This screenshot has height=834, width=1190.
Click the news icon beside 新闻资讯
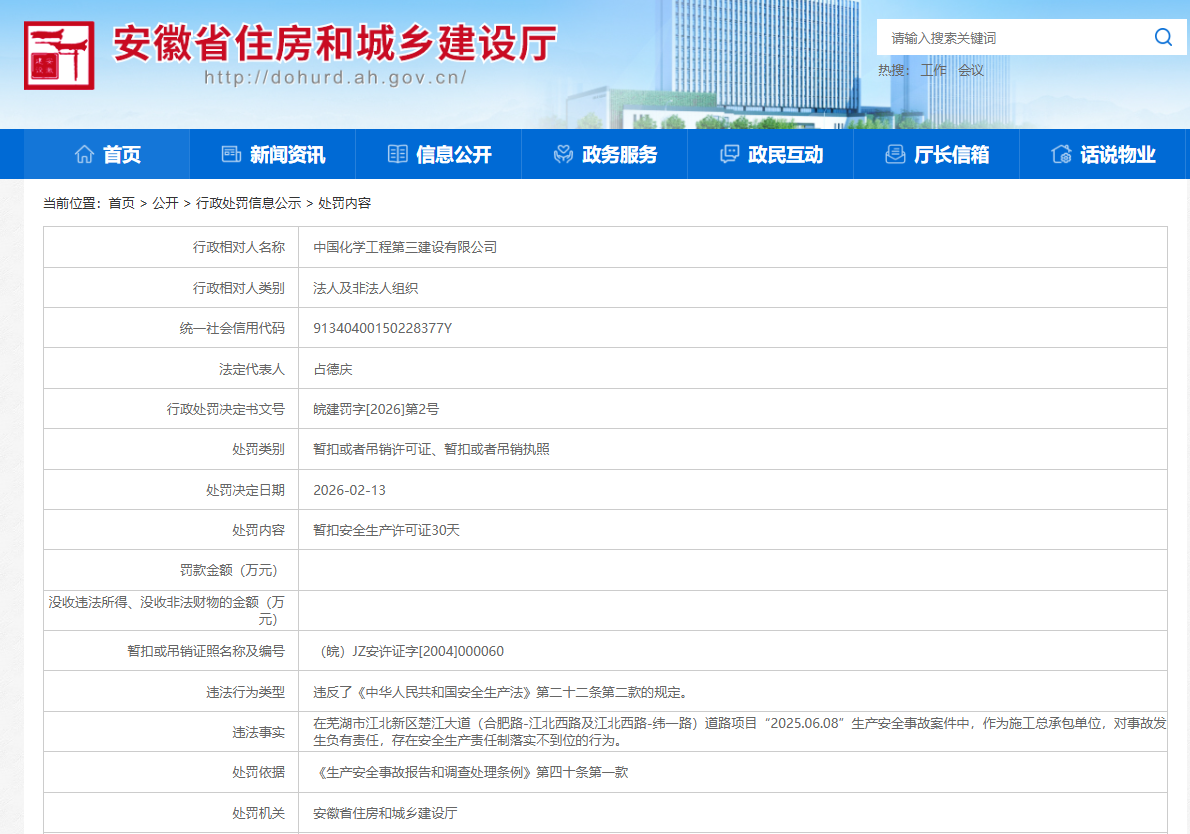click(231, 154)
